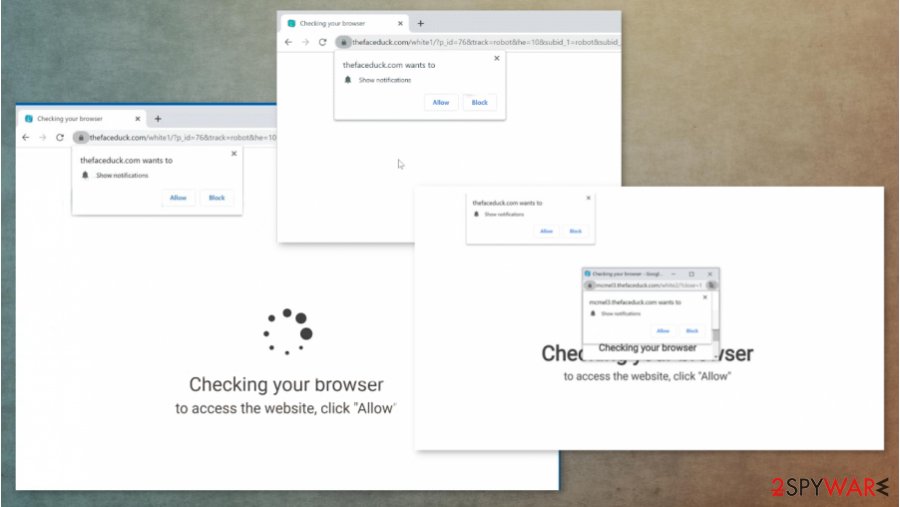Click 'Checking your browser' text in small popup
This screenshot has width=900, height=507.
pyautogui.click(x=647, y=348)
